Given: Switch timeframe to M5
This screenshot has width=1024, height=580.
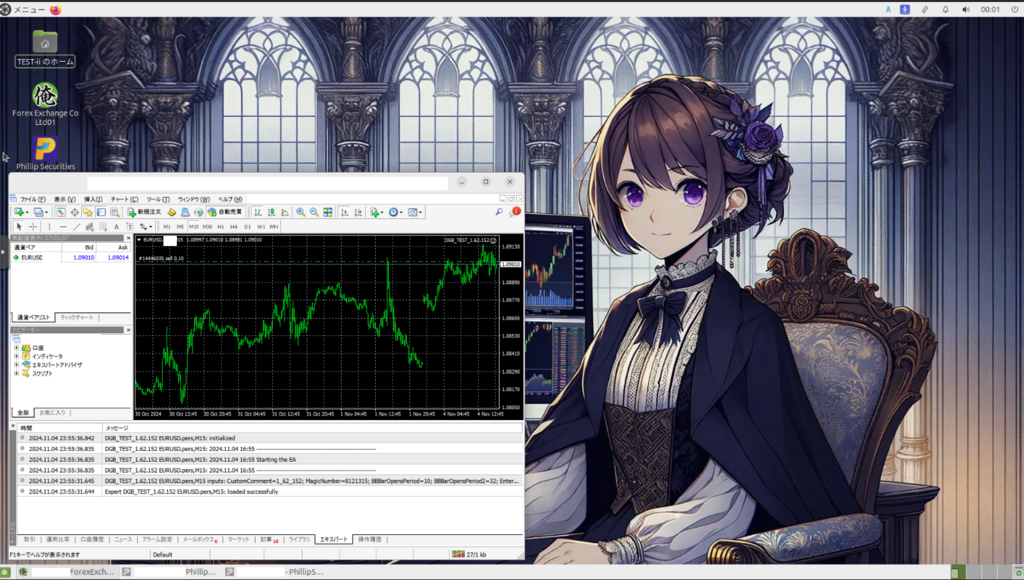Looking at the screenshot, I should point(181,227).
